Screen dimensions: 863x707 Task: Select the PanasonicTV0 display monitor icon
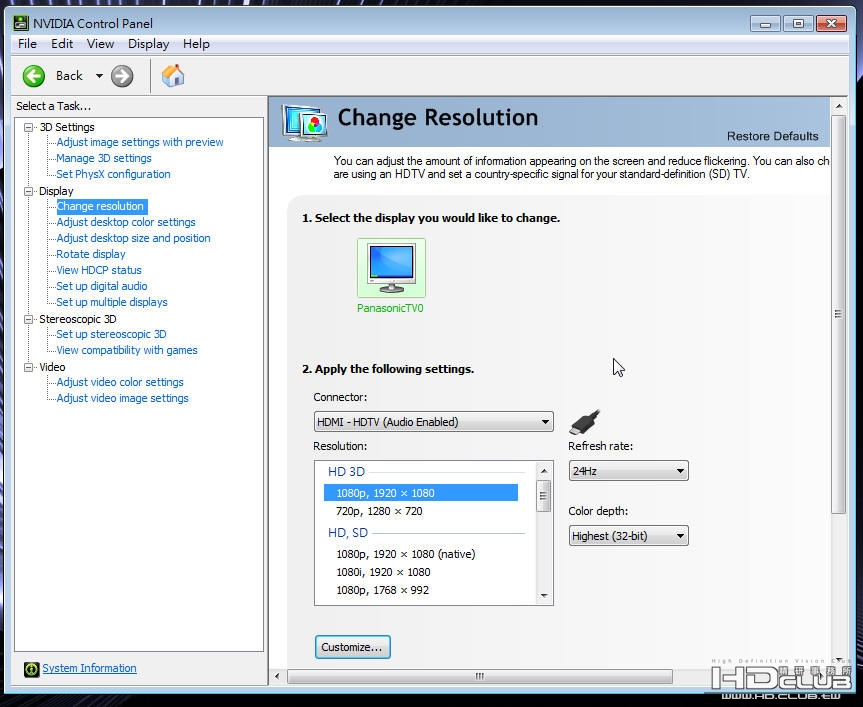coord(391,268)
